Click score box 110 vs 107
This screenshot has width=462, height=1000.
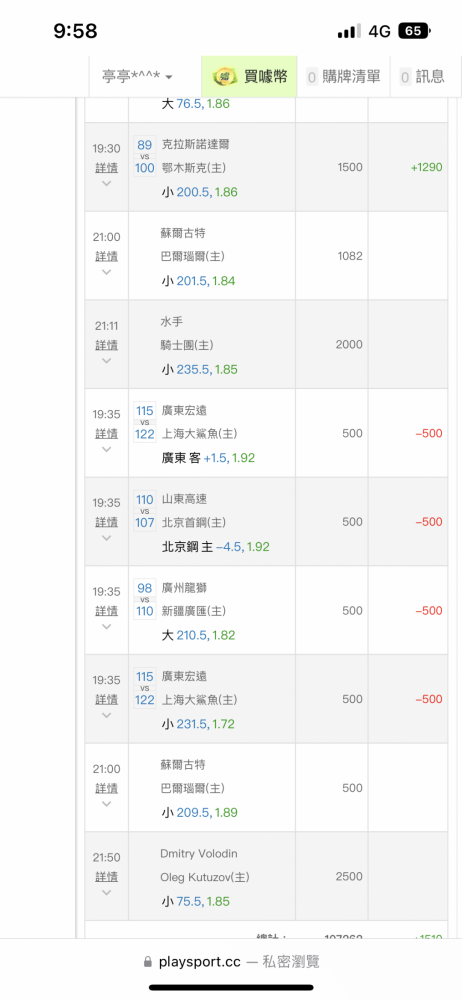[x=145, y=511]
